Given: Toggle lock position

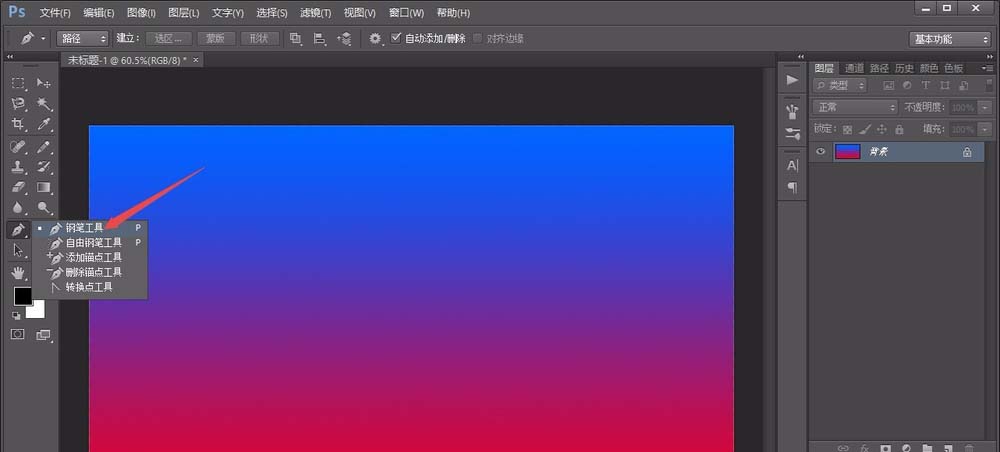Looking at the screenshot, I should tap(882, 129).
